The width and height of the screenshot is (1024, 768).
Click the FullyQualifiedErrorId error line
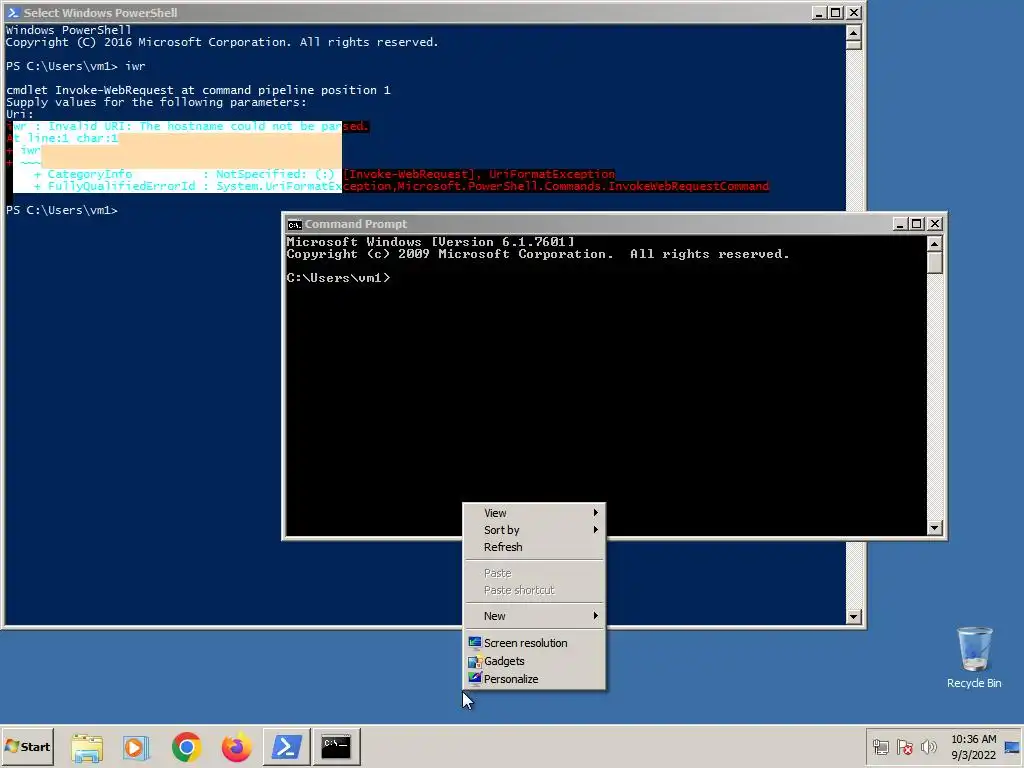401,186
